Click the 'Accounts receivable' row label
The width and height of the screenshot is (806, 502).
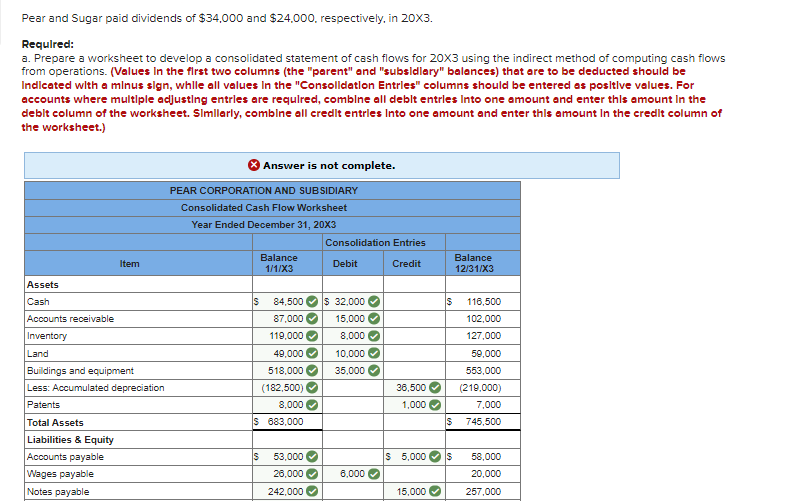click(70, 319)
